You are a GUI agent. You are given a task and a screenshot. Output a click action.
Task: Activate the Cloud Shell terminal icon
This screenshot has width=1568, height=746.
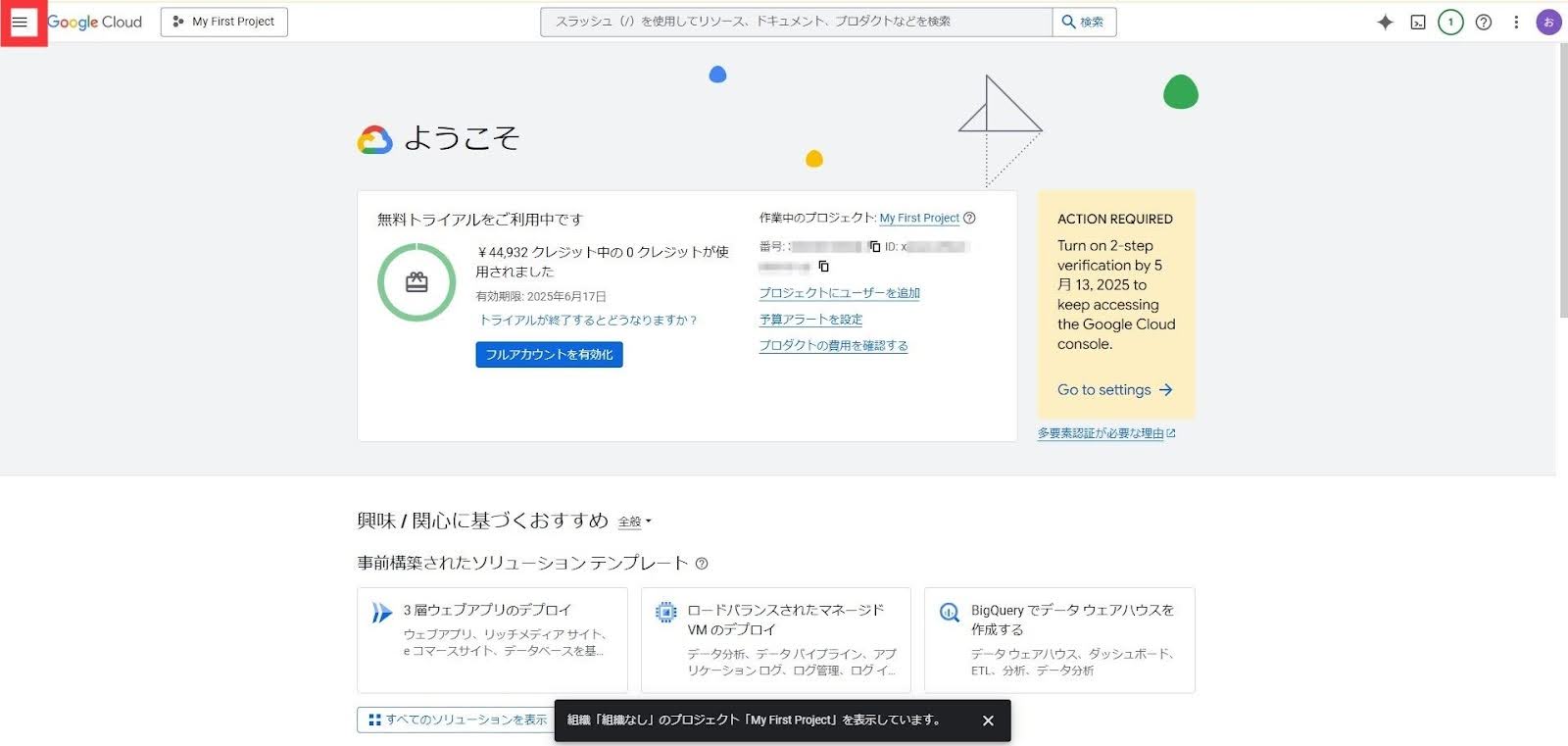pyautogui.click(x=1418, y=22)
